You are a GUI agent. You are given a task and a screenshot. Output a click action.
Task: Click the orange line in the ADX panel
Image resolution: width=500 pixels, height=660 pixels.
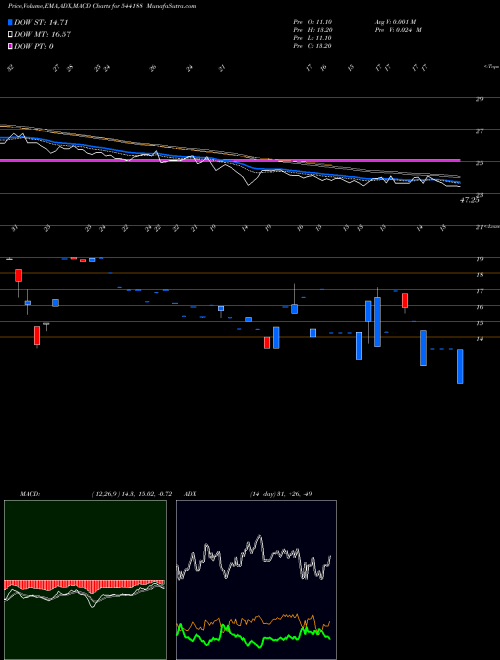(x=253, y=620)
